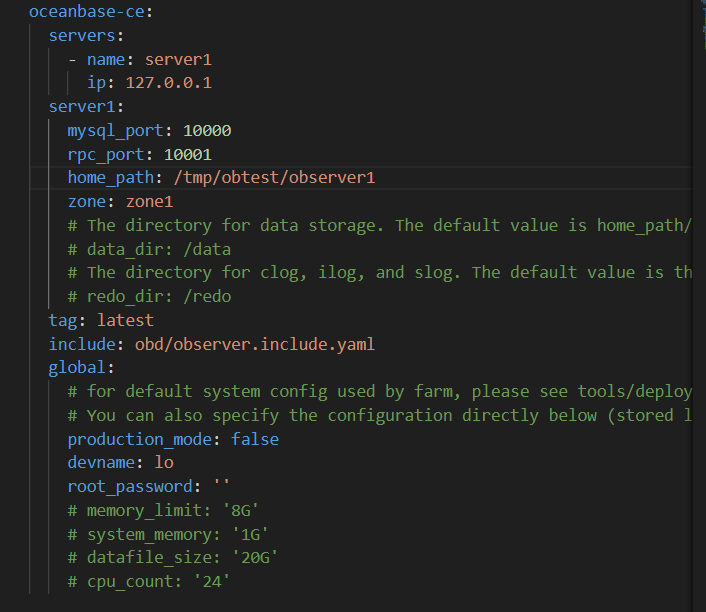Screen dimensions: 706x612
Task: Click the rpc_port value 10001
Action: click(x=188, y=154)
